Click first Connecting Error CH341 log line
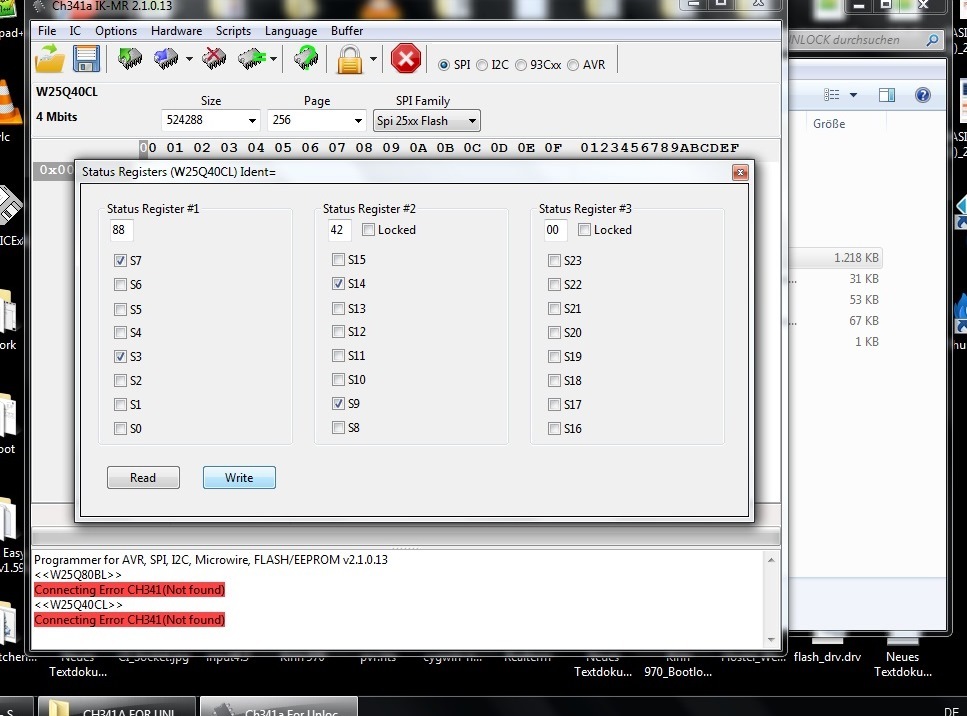This screenshot has height=716, width=967. coord(130,590)
